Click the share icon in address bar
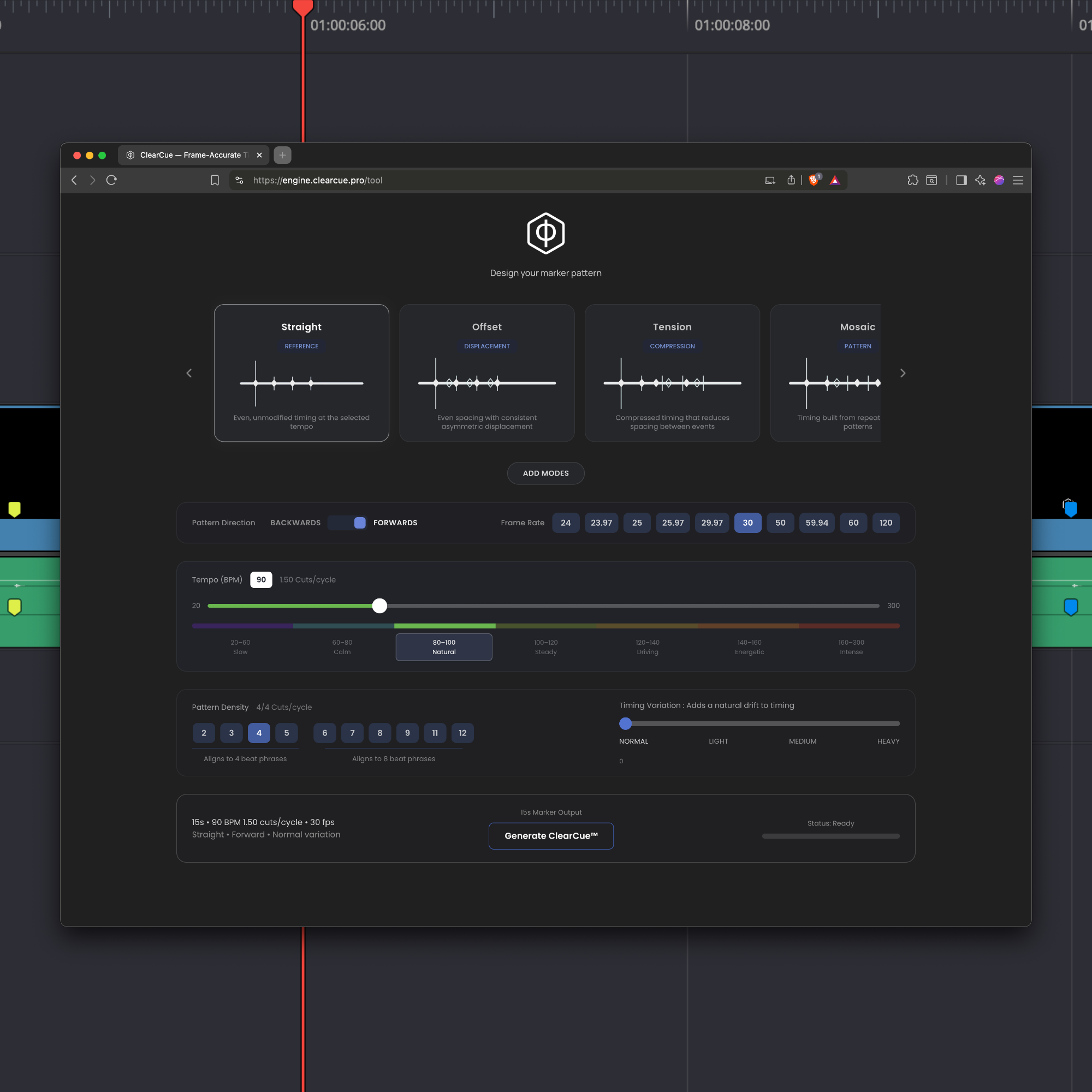 [x=791, y=180]
